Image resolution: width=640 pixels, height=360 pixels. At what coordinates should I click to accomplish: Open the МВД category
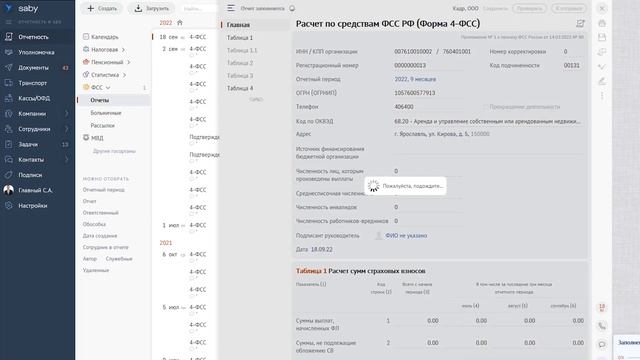click(97, 138)
